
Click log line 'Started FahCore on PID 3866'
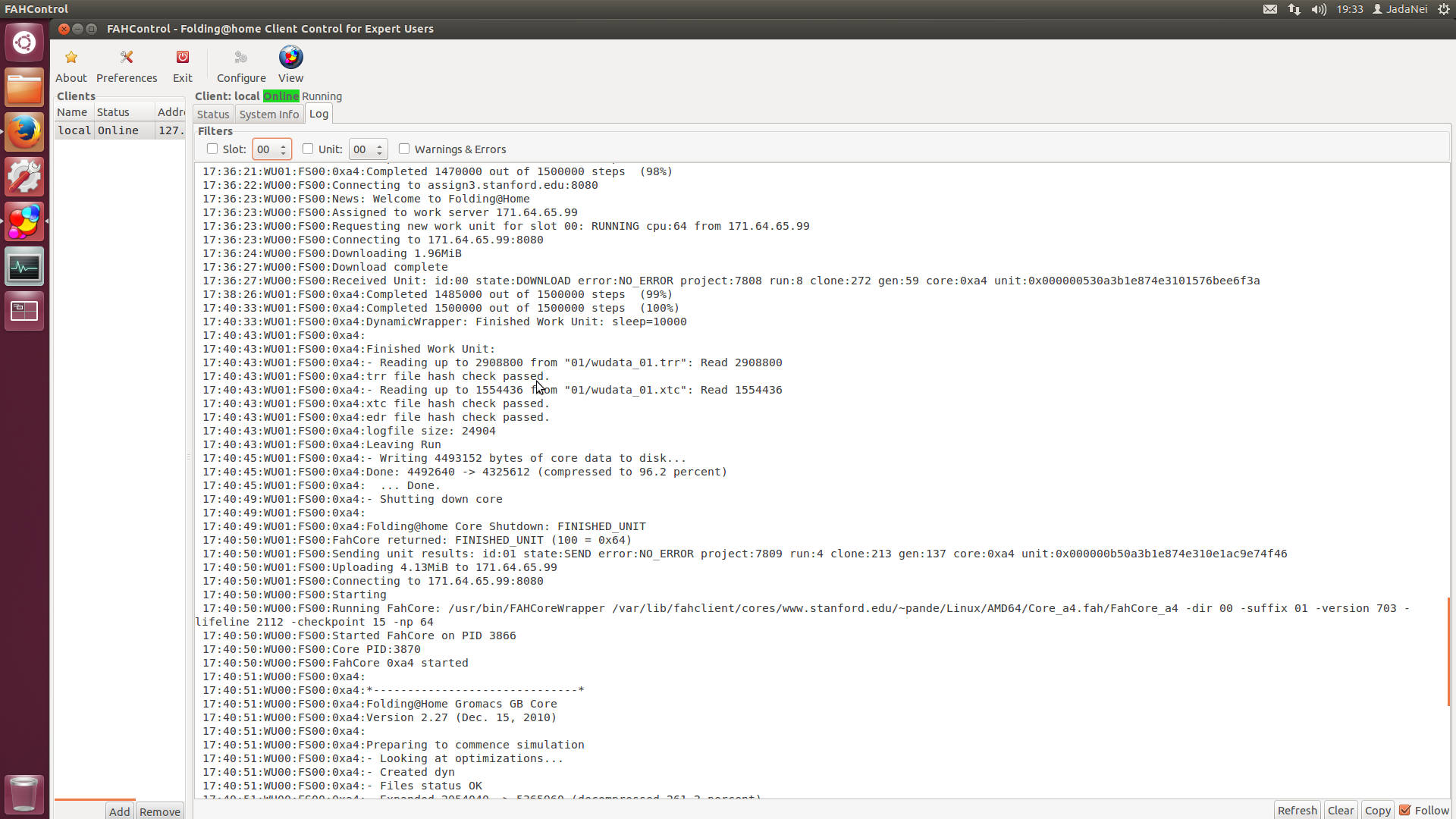(x=359, y=635)
